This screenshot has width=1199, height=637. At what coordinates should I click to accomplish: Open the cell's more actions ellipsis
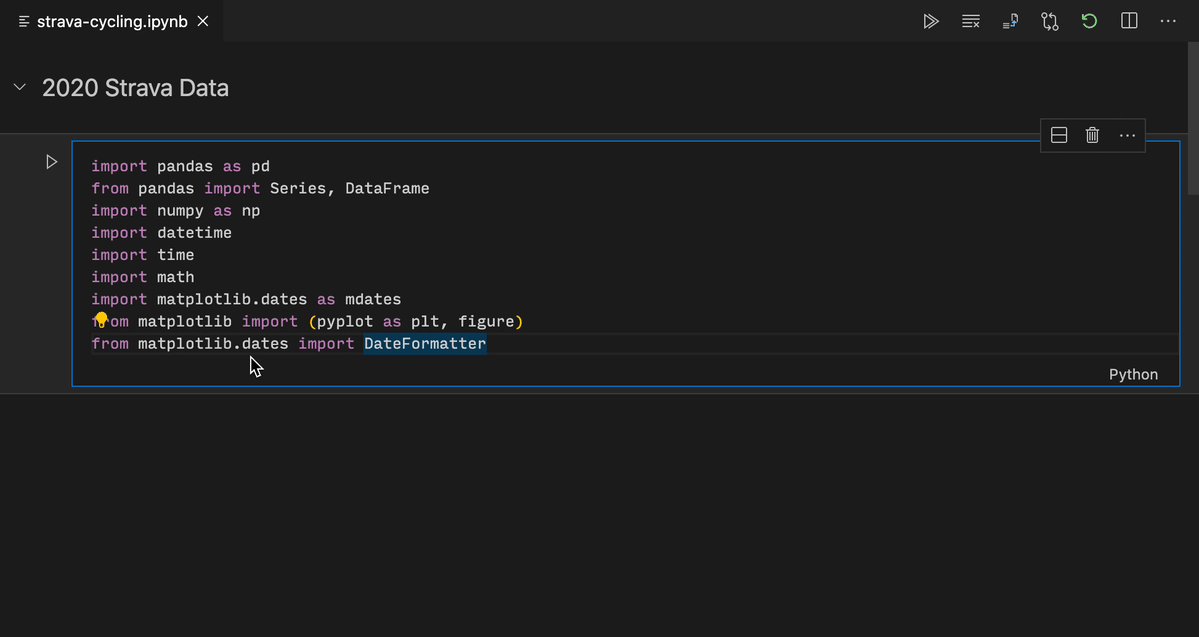(x=1127, y=134)
